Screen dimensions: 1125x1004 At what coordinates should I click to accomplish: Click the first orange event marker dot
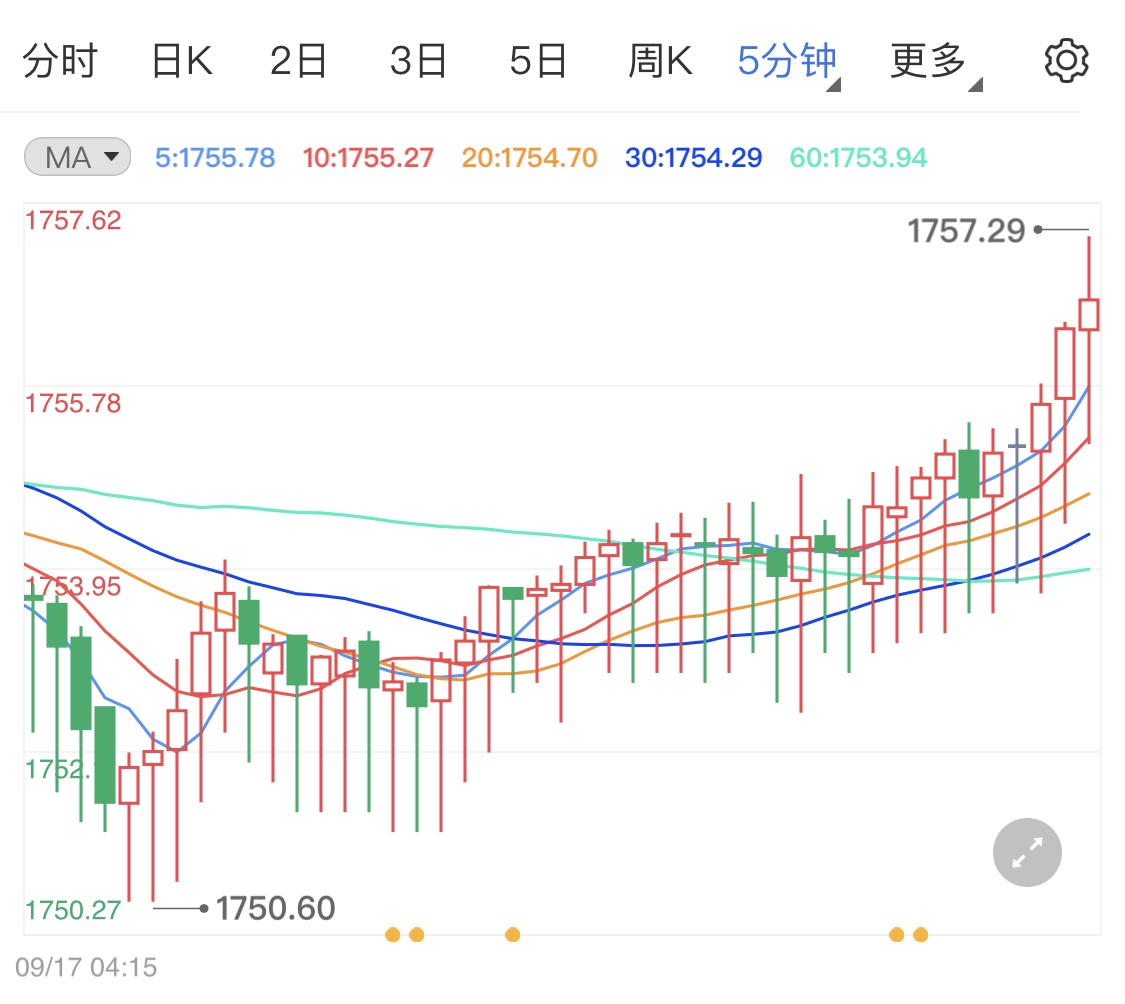(392, 934)
